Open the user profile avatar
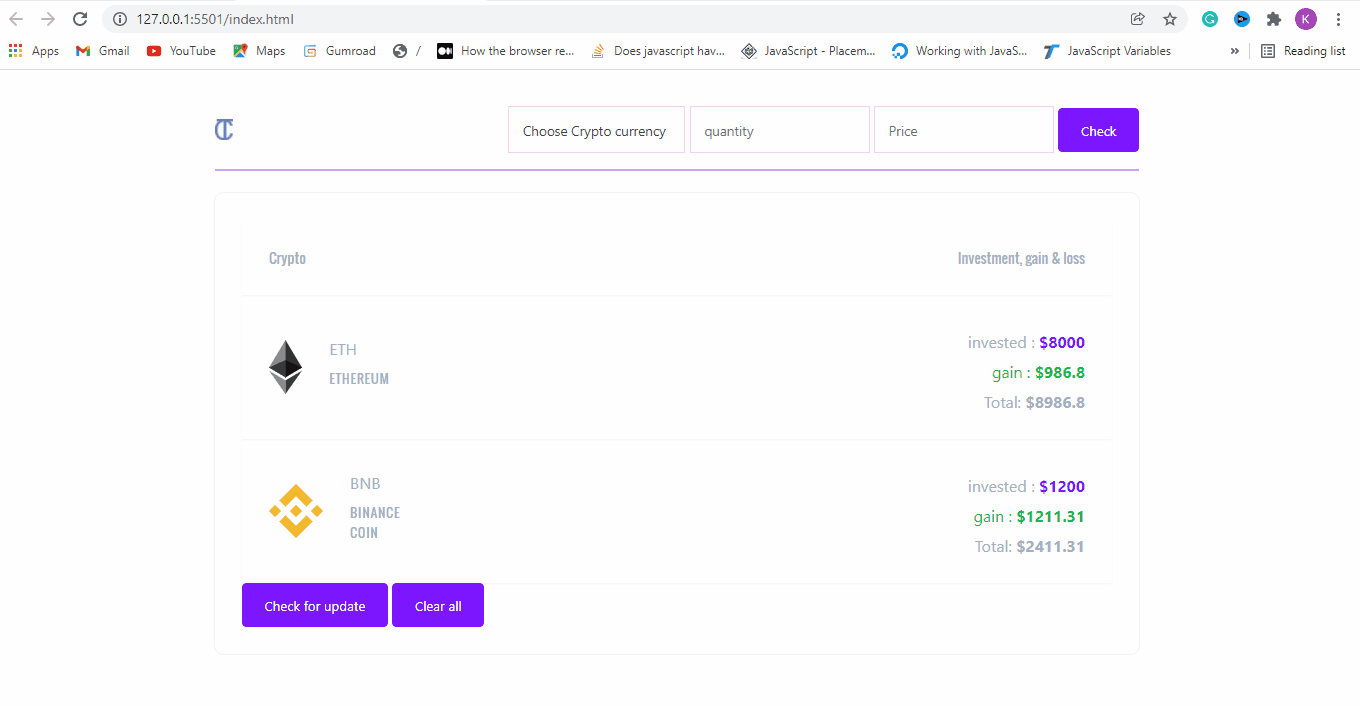The height and width of the screenshot is (706, 1360). 1305,19
